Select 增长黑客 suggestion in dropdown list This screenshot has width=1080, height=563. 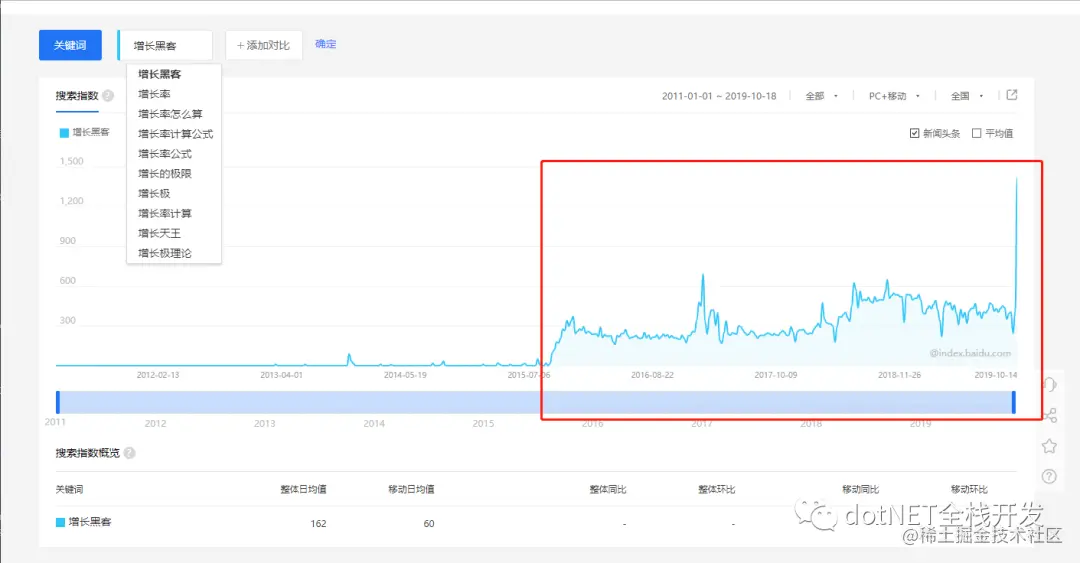(160, 74)
